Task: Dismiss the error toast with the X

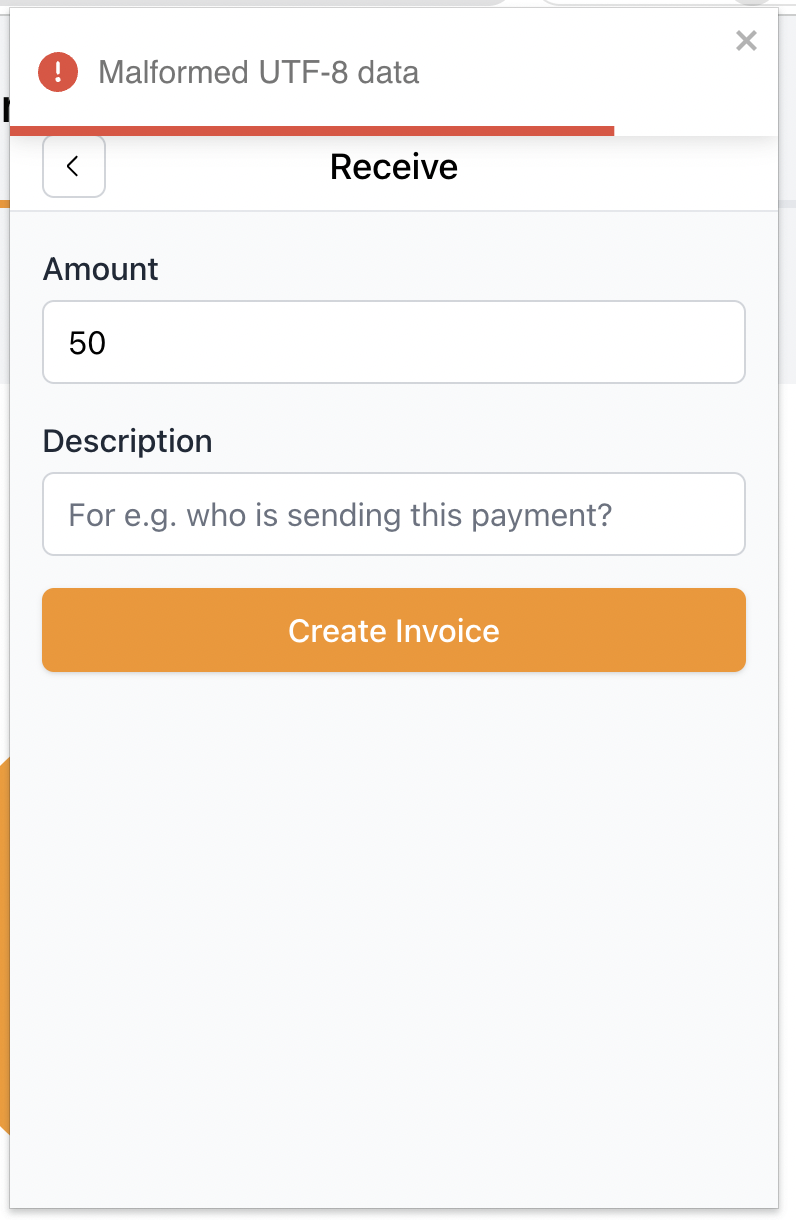Action: point(746,41)
